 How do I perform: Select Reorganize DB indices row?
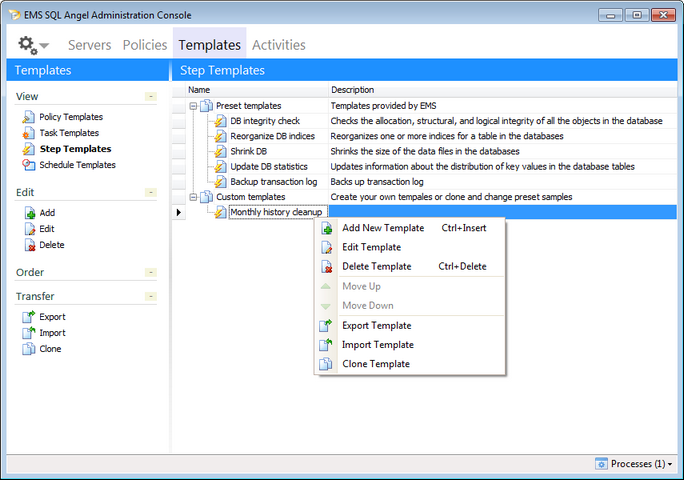coord(425,136)
